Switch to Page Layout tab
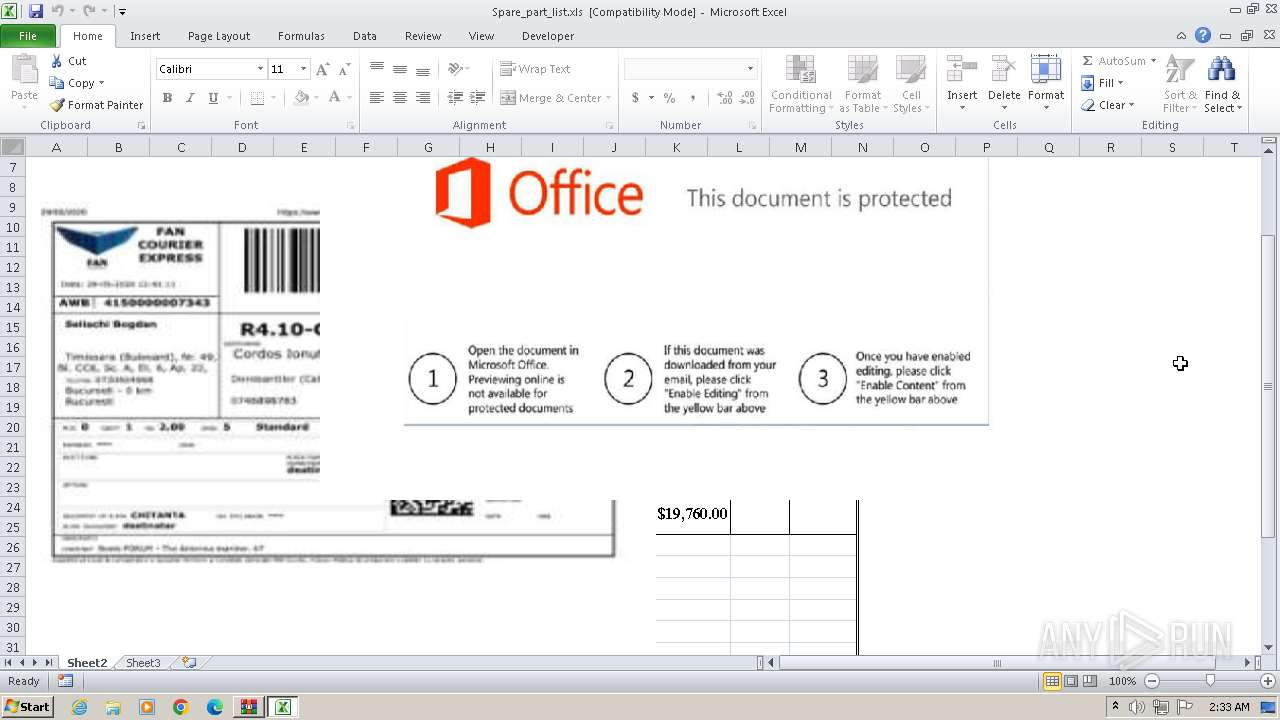 click(x=219, y=36)
